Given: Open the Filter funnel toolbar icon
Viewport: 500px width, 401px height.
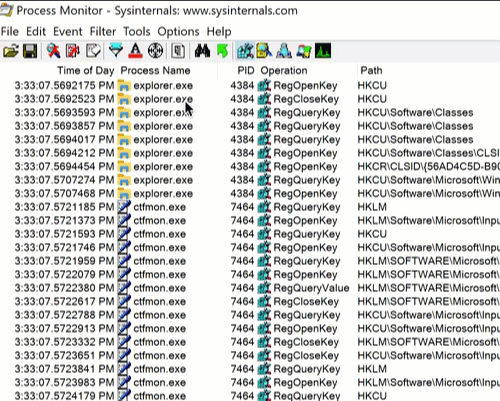Looking at the screenshot, I should (x=116, y=51).
